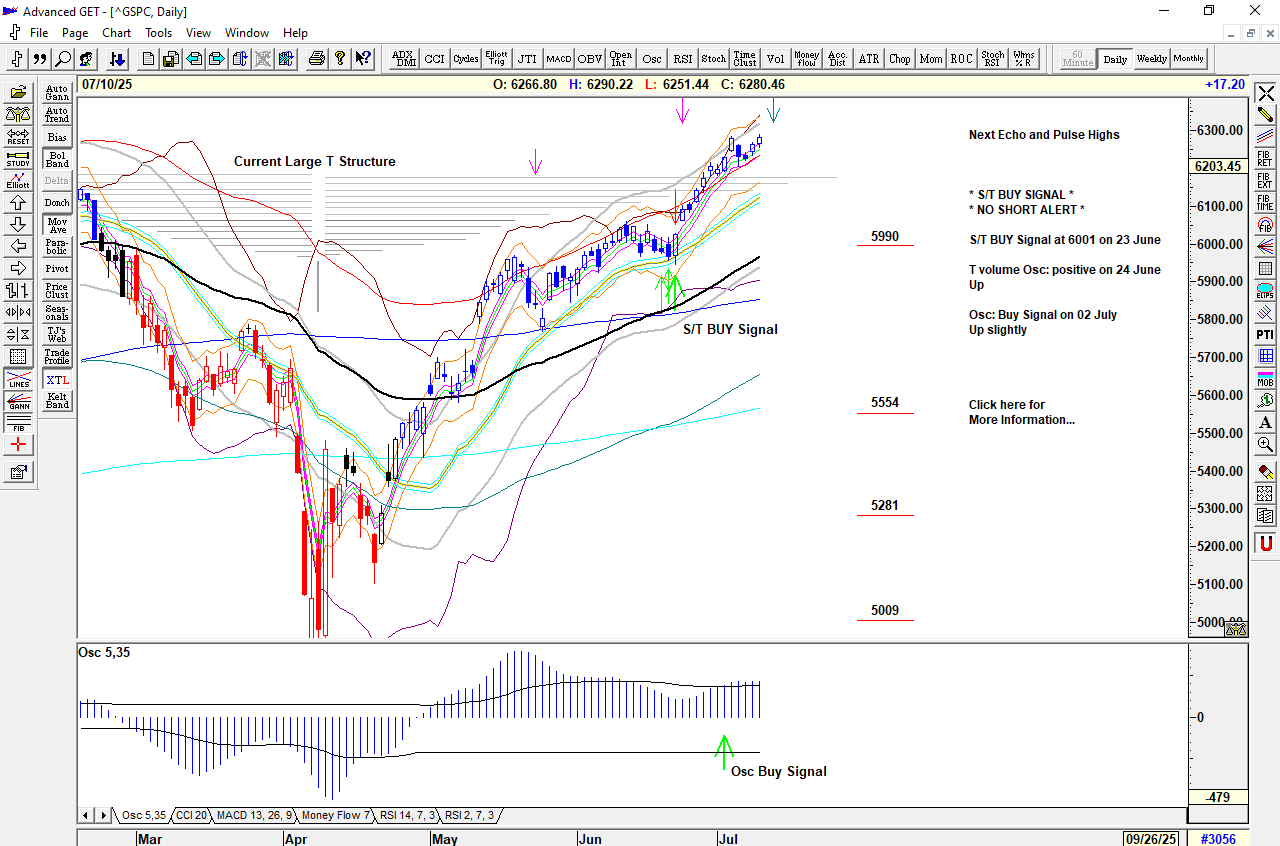
Task: Toggle the XTL indicator button
Action: point(57,380)
